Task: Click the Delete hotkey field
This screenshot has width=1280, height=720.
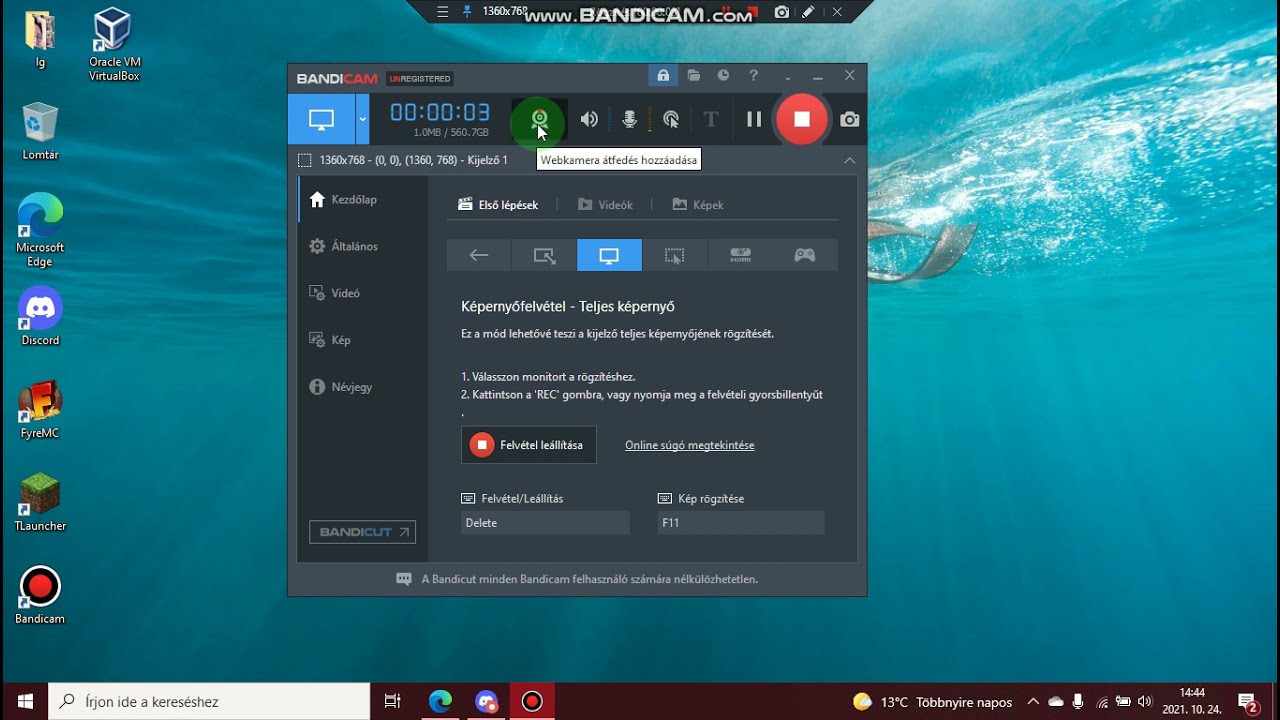Action: click(x=545, y=523)
